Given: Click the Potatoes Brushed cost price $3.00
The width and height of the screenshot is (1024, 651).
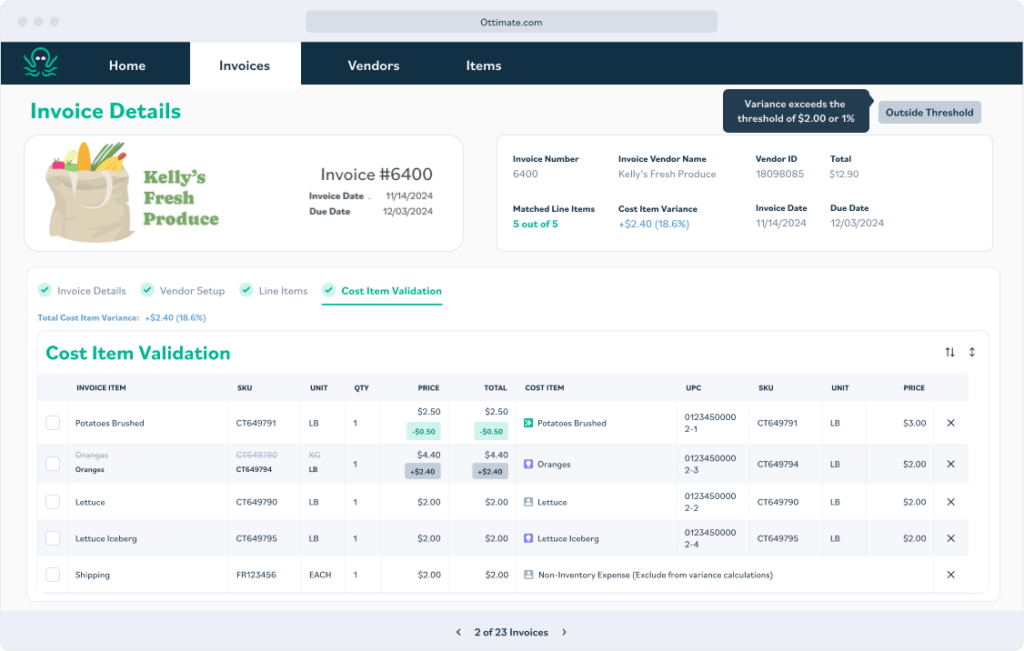Looking at the screenshot, I should tap(914, 423).
